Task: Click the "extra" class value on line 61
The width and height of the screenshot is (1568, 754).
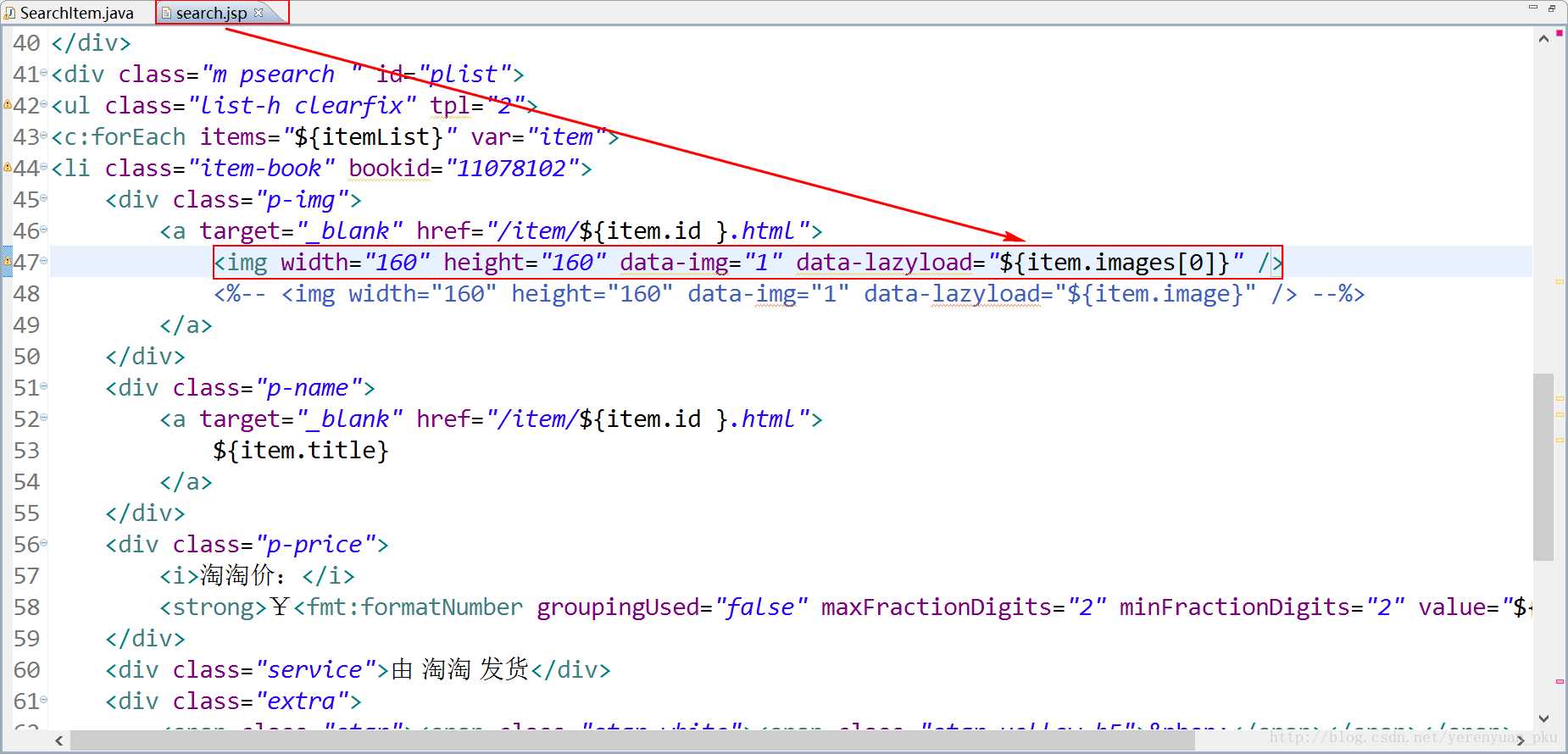Action: [302, 701]
